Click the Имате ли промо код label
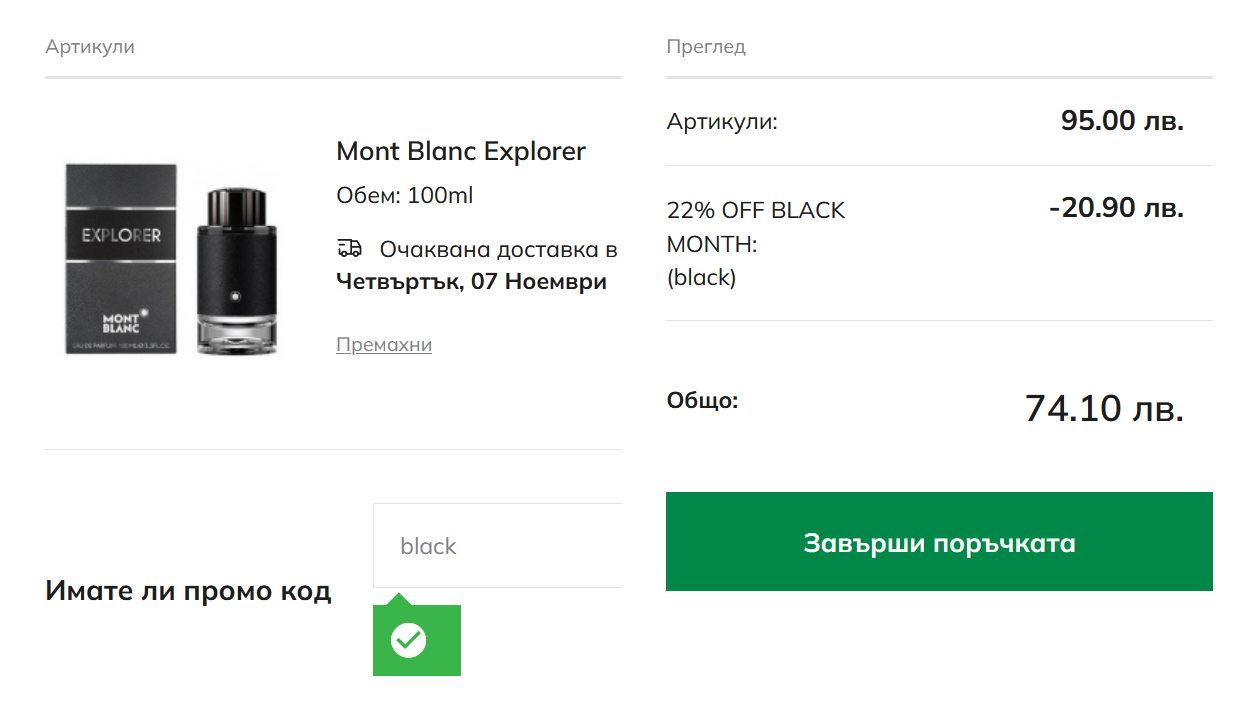This screenshot has width=1246, height=711. point(188,591)
